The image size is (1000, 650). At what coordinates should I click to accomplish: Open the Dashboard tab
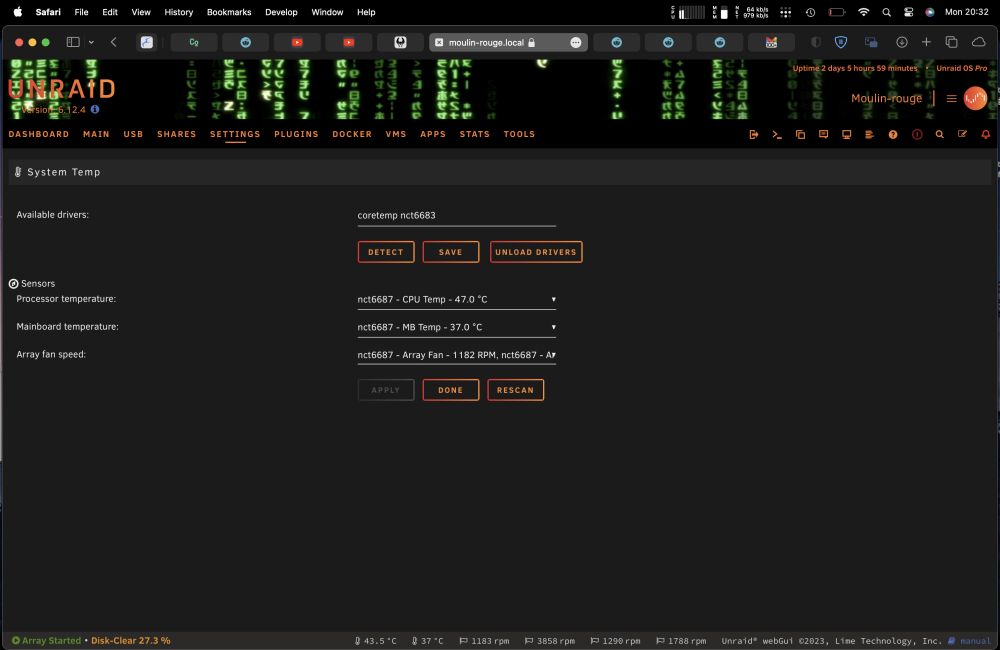pyautogui.click(x=39, y=134)
